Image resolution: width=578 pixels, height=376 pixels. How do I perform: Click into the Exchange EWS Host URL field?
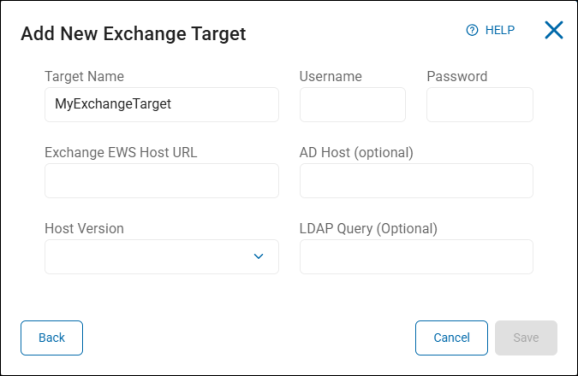click(x=161, y=181)
